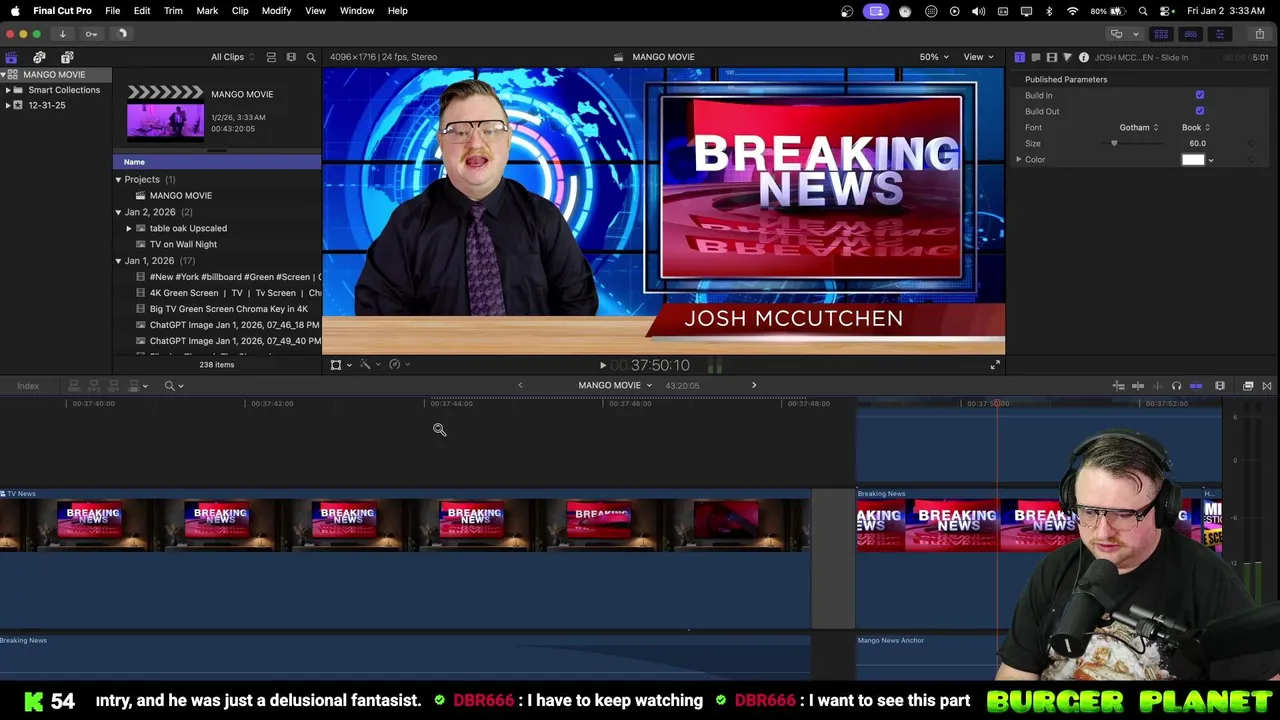Play the viewer video
This screenshot has width=1280, height=720.
click(602, 366)
